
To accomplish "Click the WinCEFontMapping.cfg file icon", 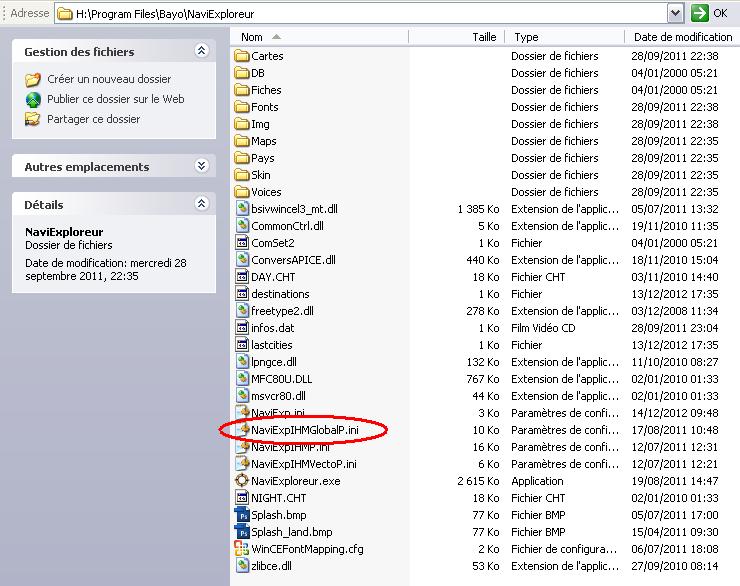I will coord(242,548).
